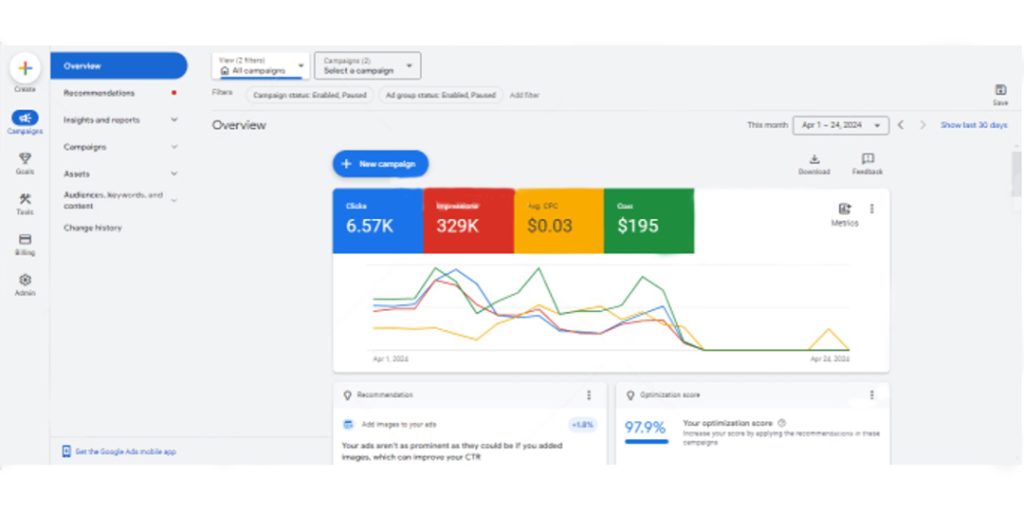This screenshot has height=512, width=1024.
Task: Open Admin gear icon
Action: pos(25,281)
